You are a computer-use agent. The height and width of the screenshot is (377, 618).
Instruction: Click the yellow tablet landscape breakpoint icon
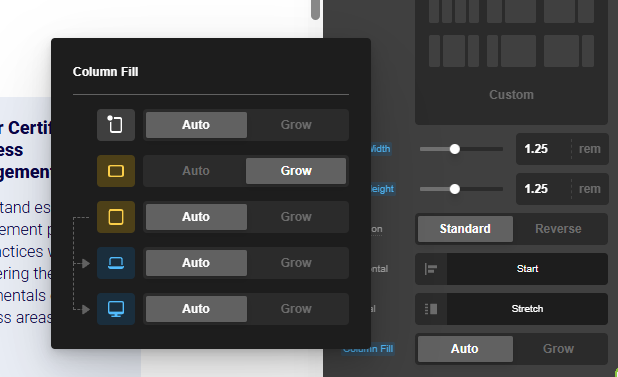click(116, 171)
